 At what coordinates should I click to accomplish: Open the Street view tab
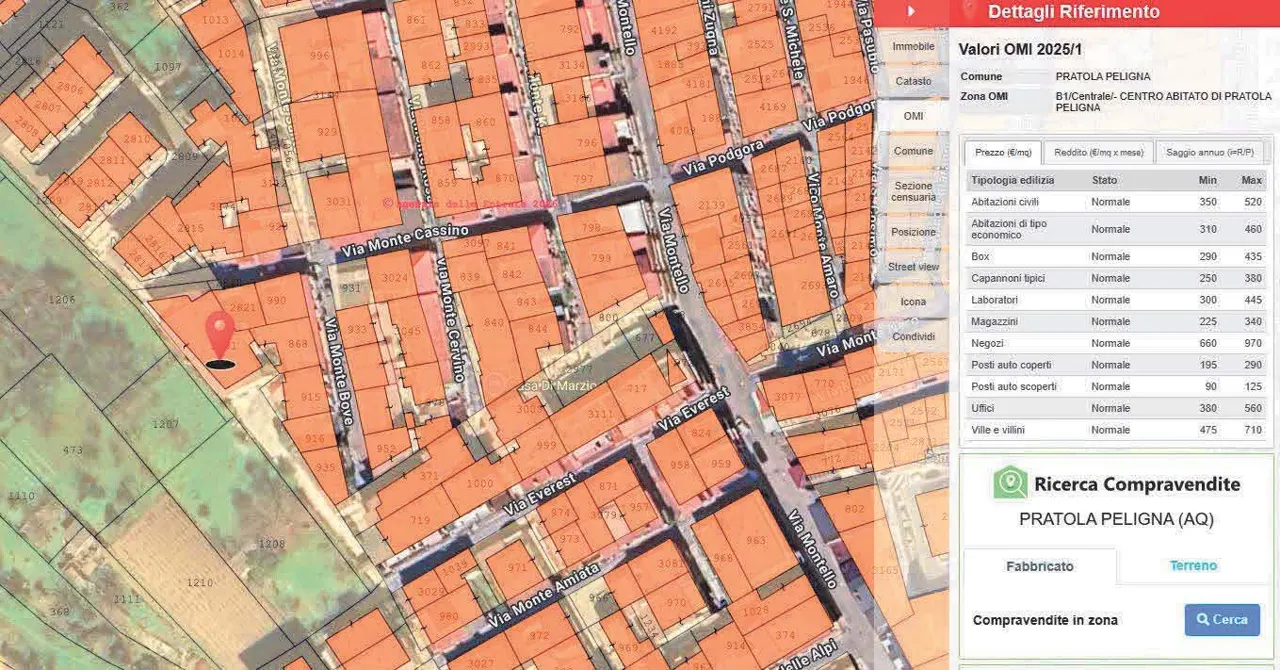coord(913,267)
